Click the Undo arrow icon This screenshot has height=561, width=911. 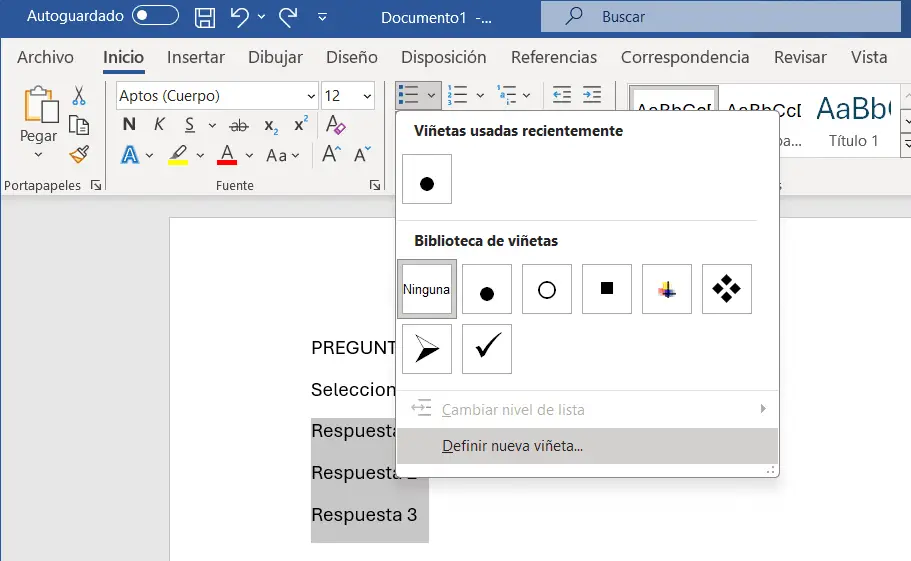pyautogui.click(x=239, y=17)
